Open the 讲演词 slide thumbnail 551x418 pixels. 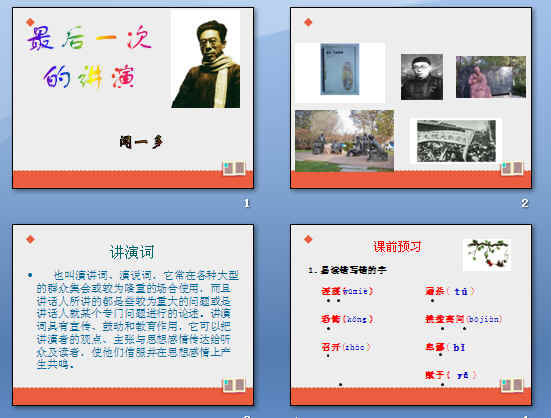click(x=133, y=315)
